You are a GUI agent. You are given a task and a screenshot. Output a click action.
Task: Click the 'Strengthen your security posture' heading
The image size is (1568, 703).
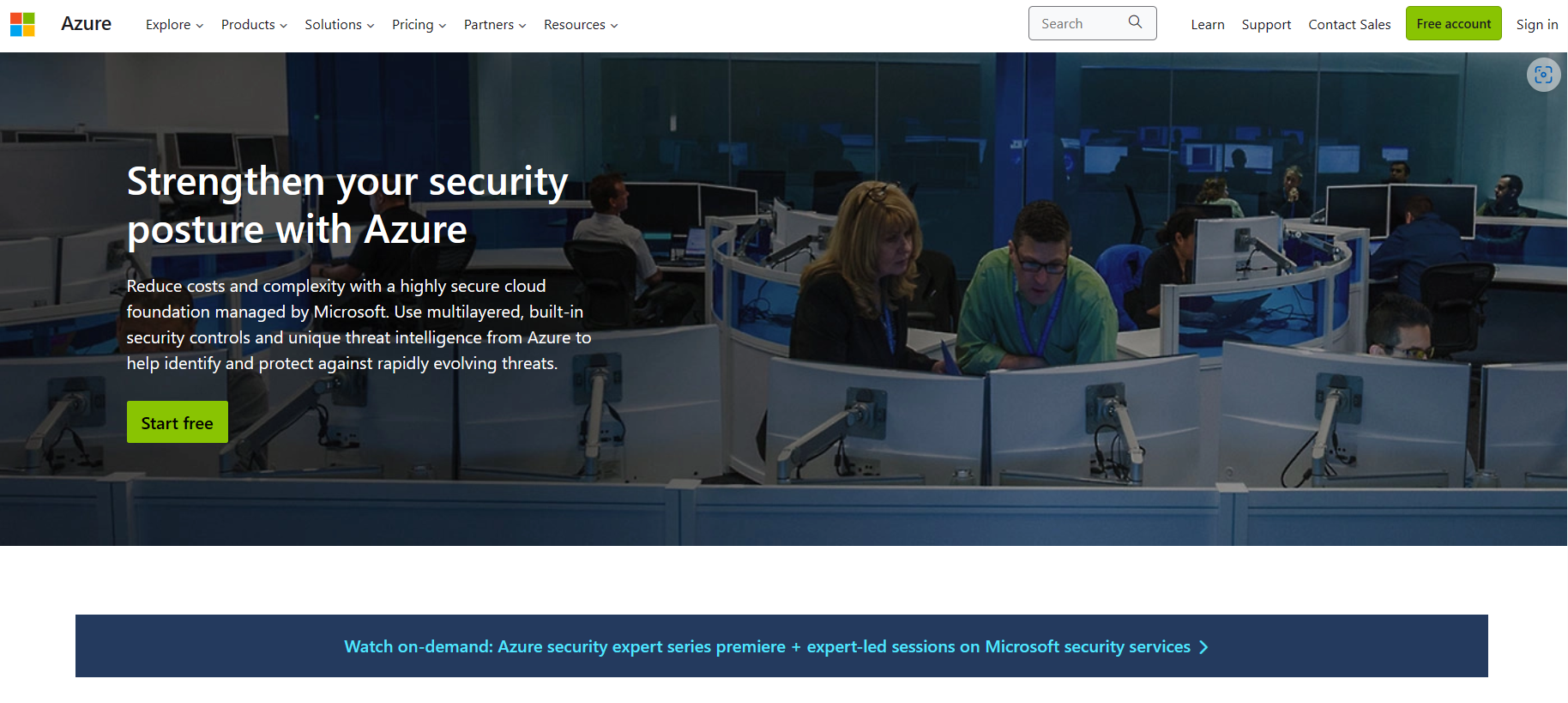(347, 206)
